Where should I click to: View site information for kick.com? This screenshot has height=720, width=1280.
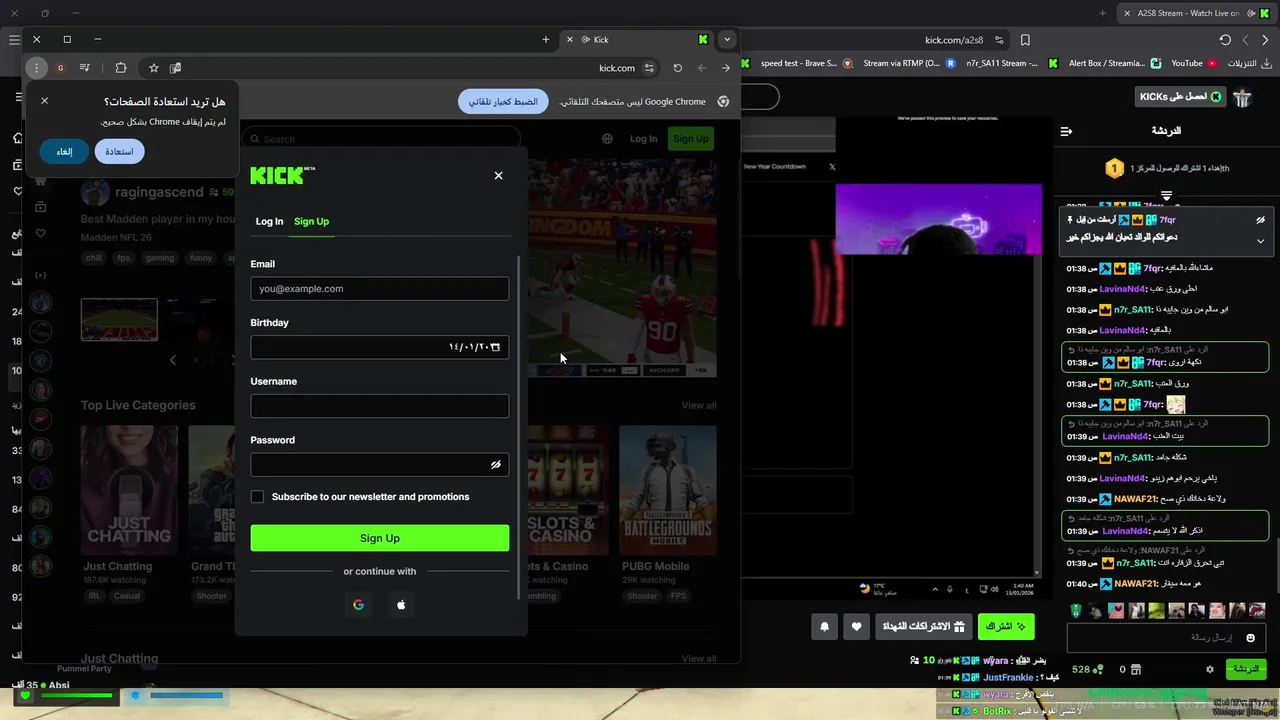[649, 68]
